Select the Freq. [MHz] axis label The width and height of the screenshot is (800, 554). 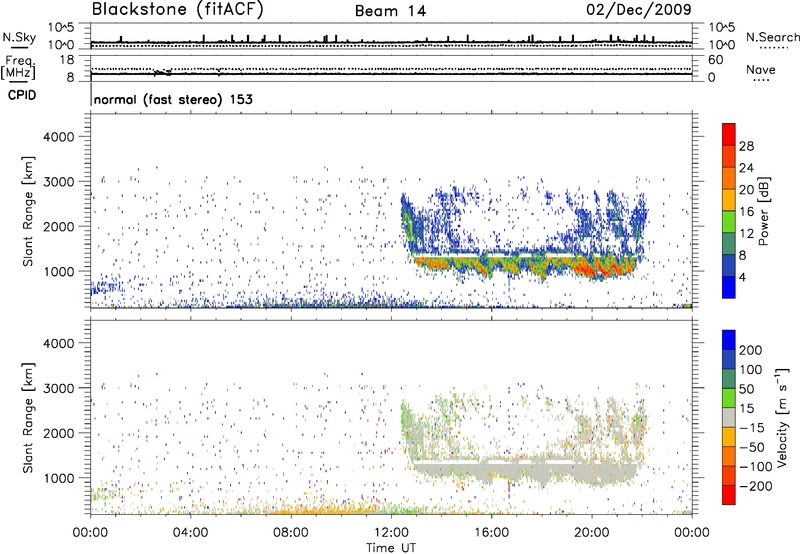point(18,67)
